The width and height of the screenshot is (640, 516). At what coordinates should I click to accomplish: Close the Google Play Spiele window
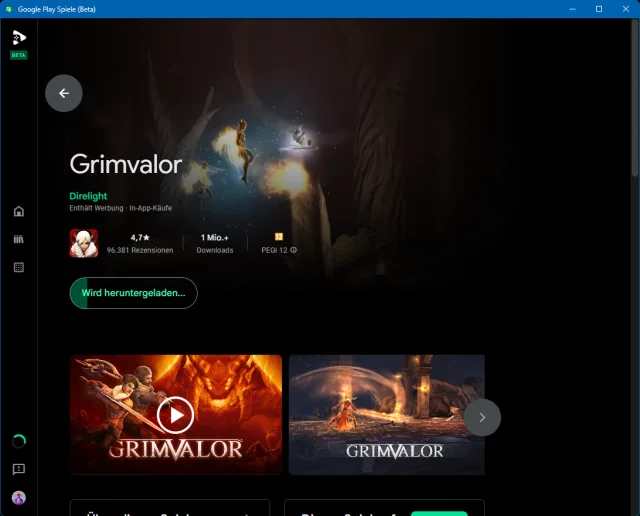click(626, 9)
